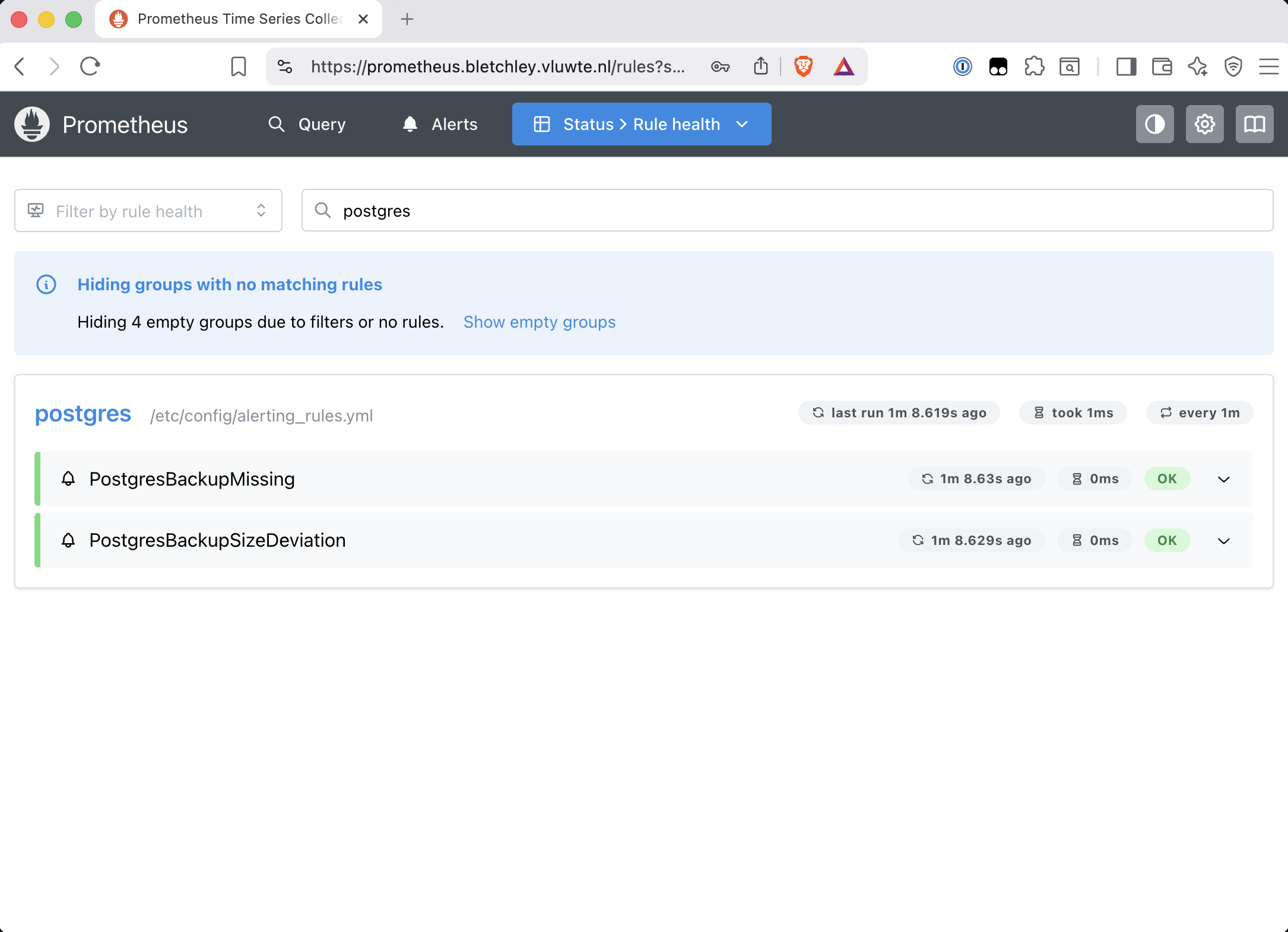Viewport: 1288px width, 932px height.
Task: Click the 'Hiding groups with no matching rules' heading
Action: point(230,284)
